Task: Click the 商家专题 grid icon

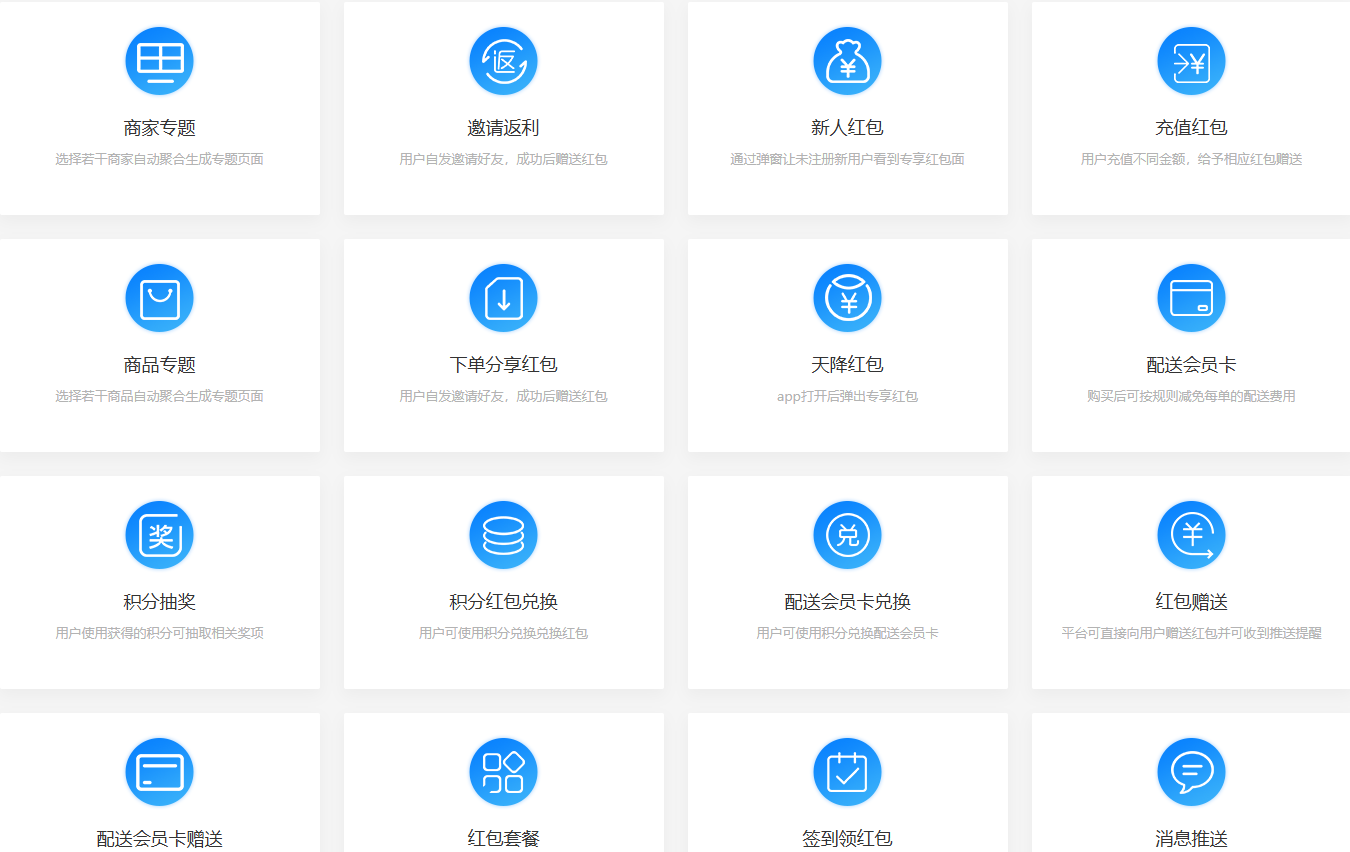Action: [x=159, y=61]
